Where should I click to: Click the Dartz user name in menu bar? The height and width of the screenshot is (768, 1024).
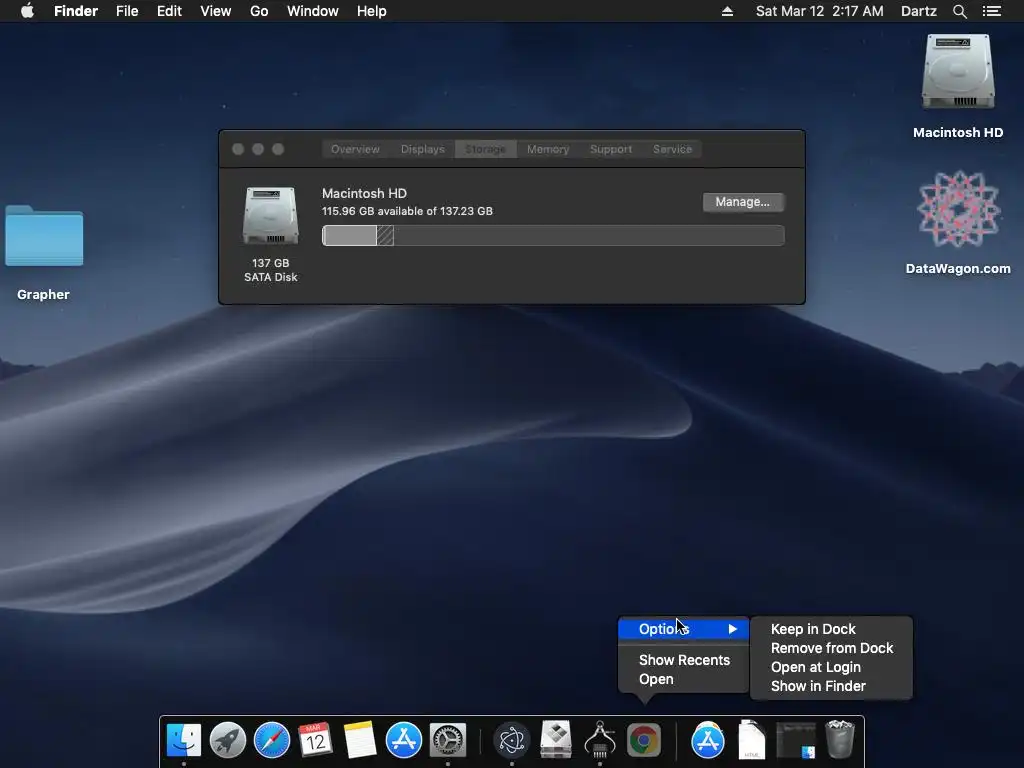[x=919, y=11]
